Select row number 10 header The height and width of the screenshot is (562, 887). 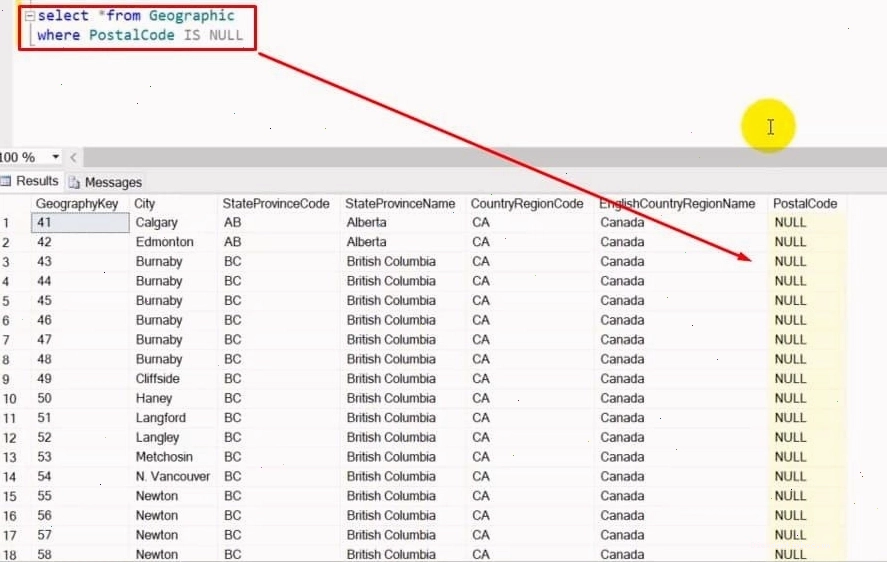pos(10,398)
